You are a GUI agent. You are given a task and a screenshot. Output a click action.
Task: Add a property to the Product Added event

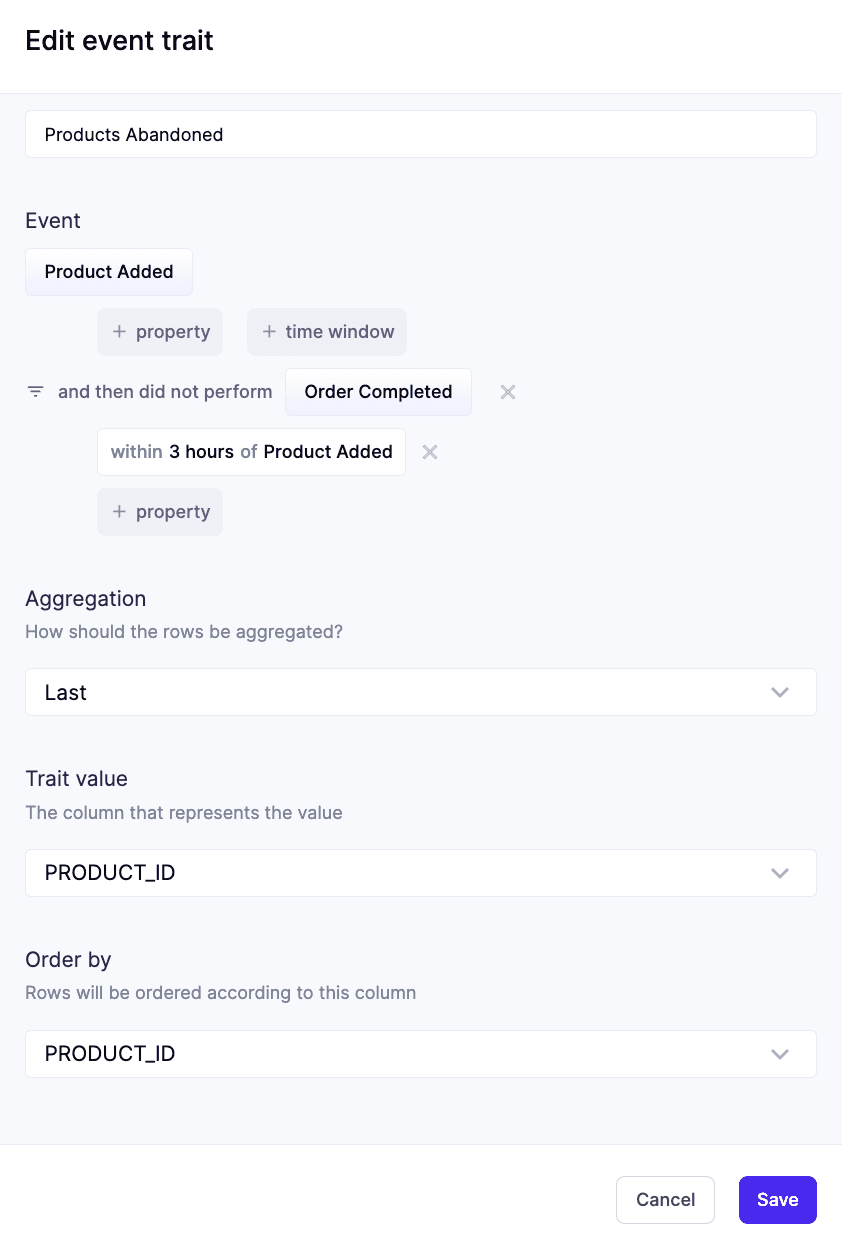pos(160,332)
